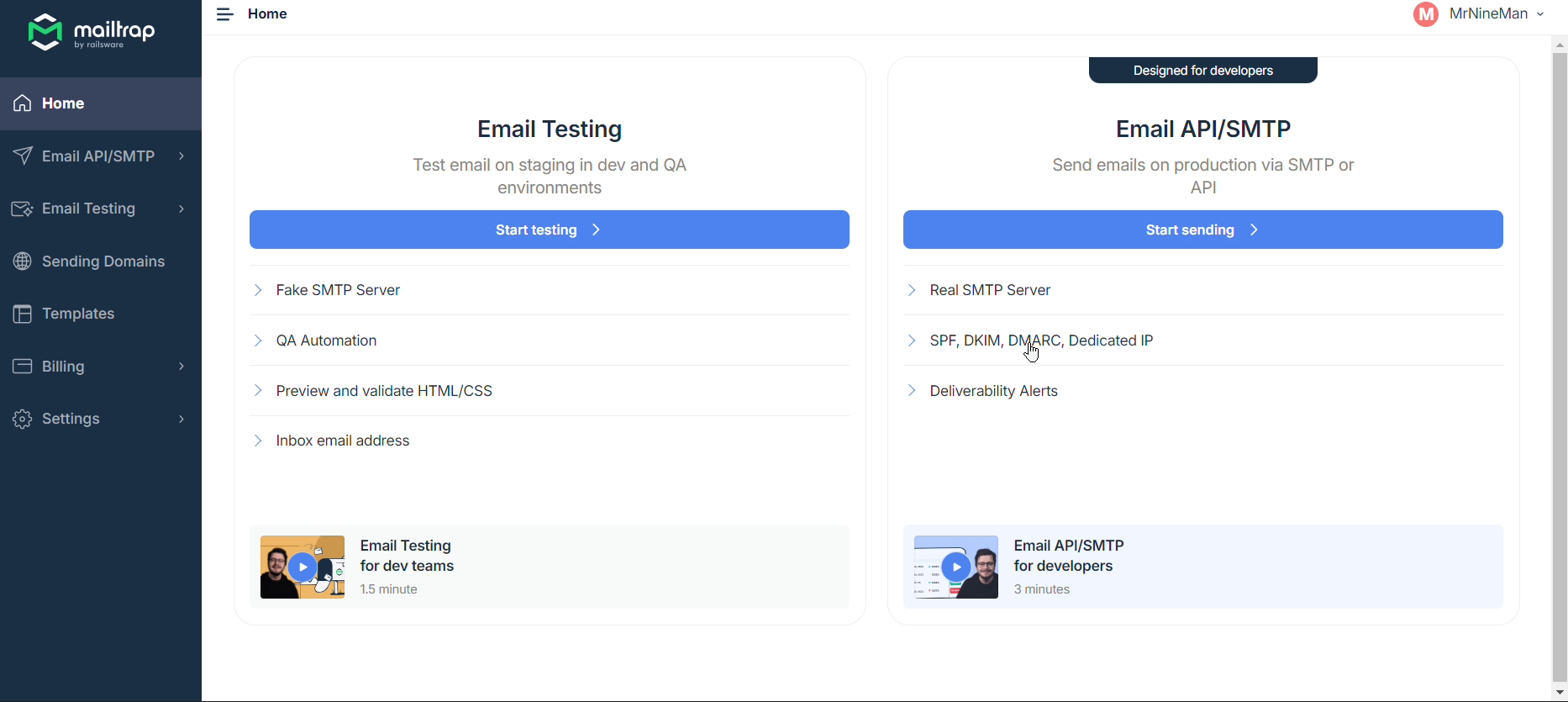The width and height of the screenshot is (1568, 702).
Task: Click the MrNineMan username
Action: pos(1488,14)
